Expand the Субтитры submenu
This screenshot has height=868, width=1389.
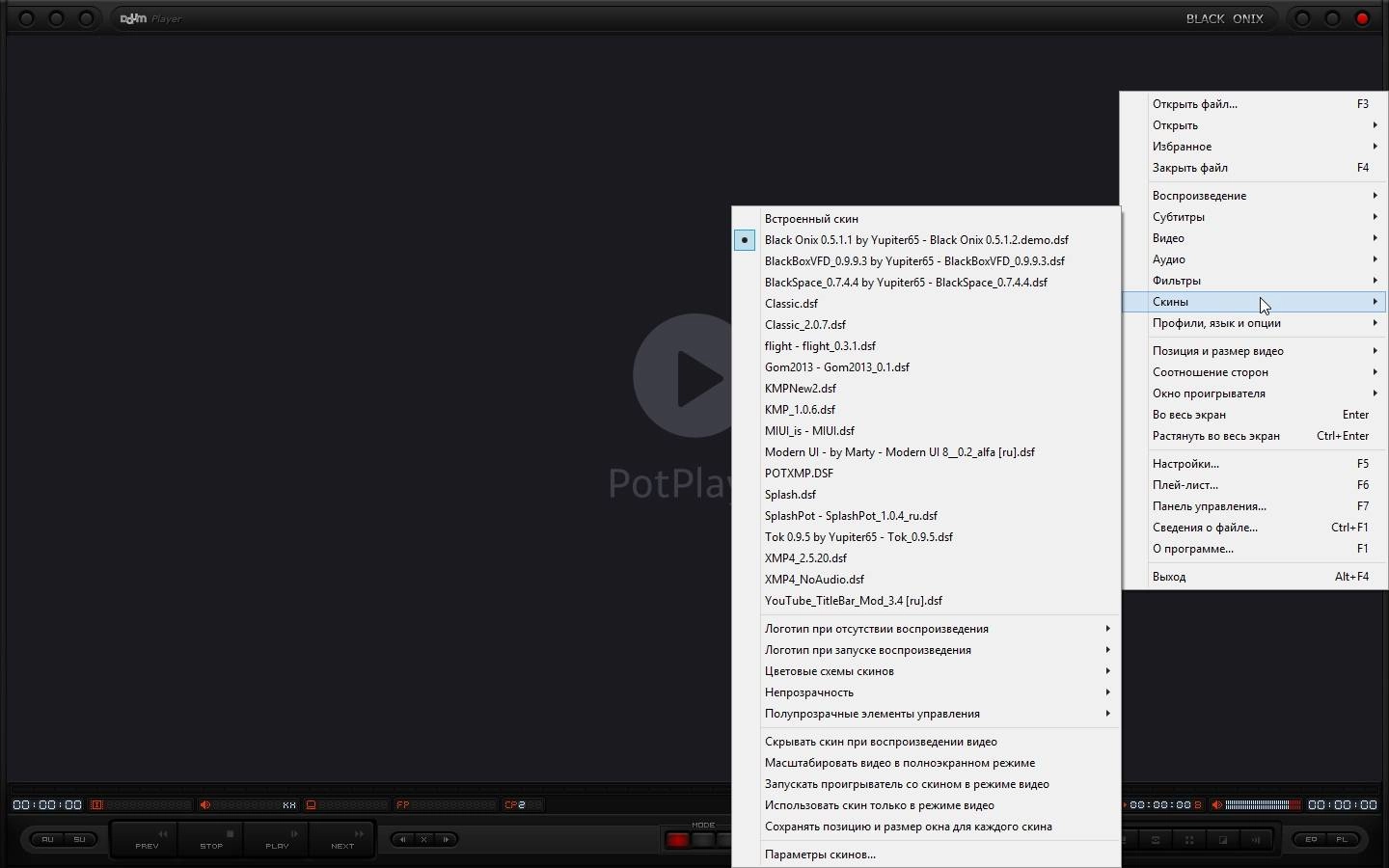[x=1254, y=217]
